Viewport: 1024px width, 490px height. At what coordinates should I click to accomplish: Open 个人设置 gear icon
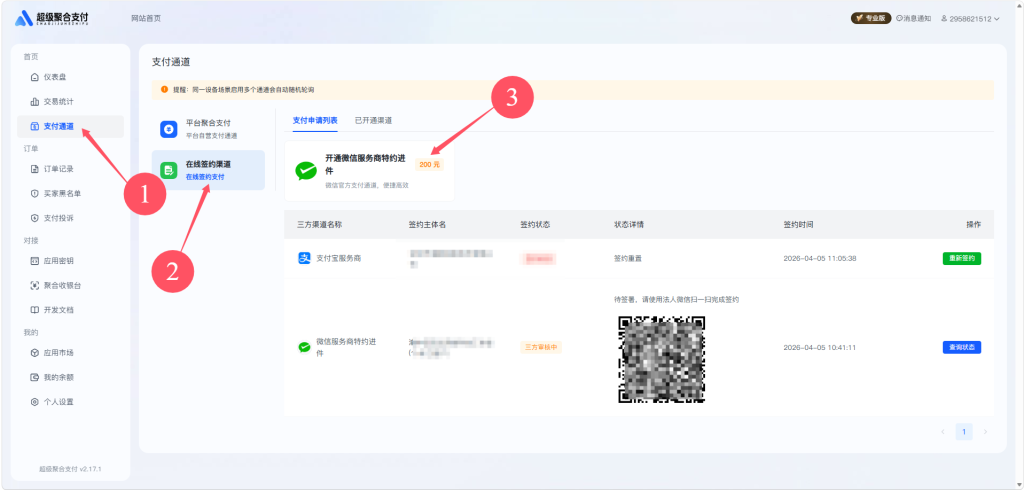click(x=35, y=402)
